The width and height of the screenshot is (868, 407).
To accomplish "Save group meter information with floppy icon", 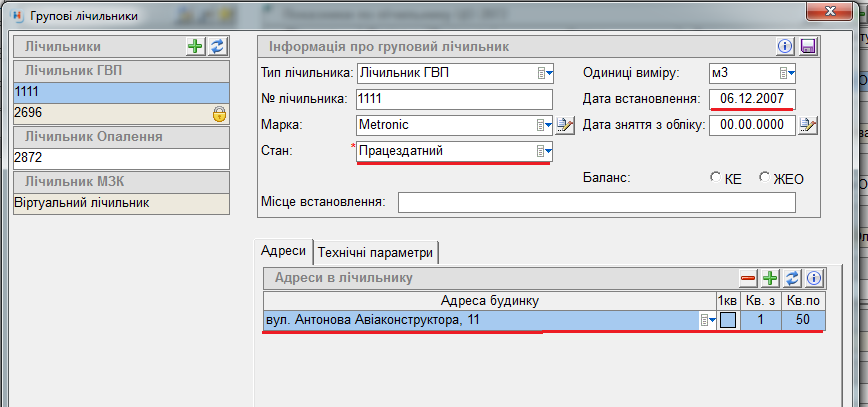I will (x=808, y=47).
